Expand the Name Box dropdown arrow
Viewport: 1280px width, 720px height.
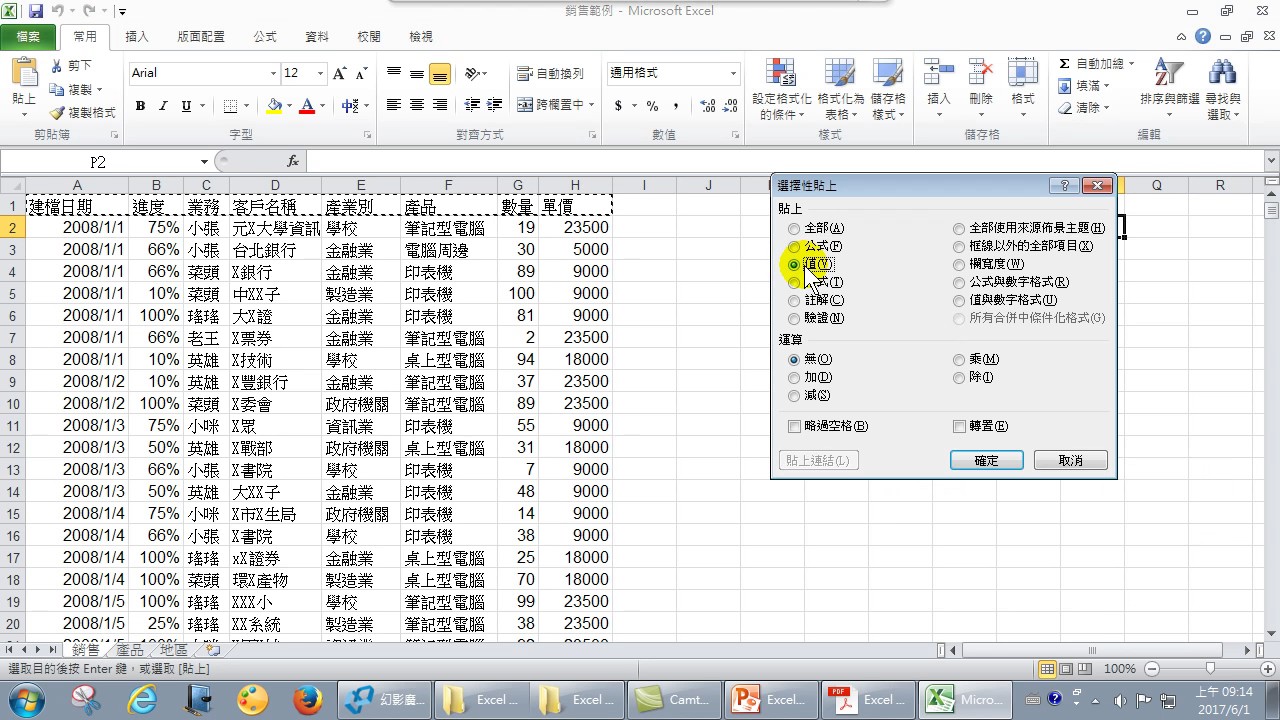point(204,162)
